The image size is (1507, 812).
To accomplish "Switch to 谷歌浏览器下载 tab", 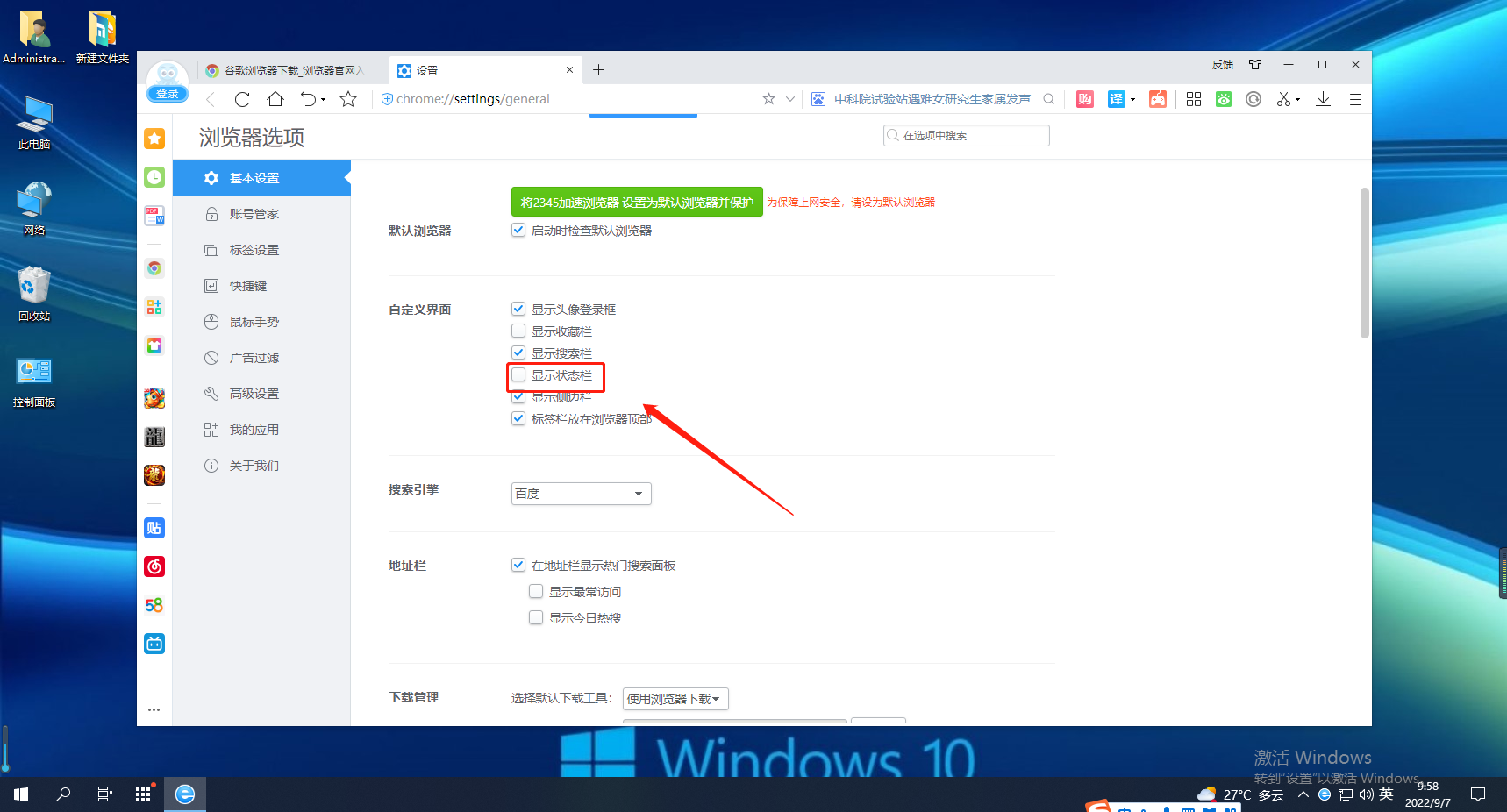I will coord(291,70).
